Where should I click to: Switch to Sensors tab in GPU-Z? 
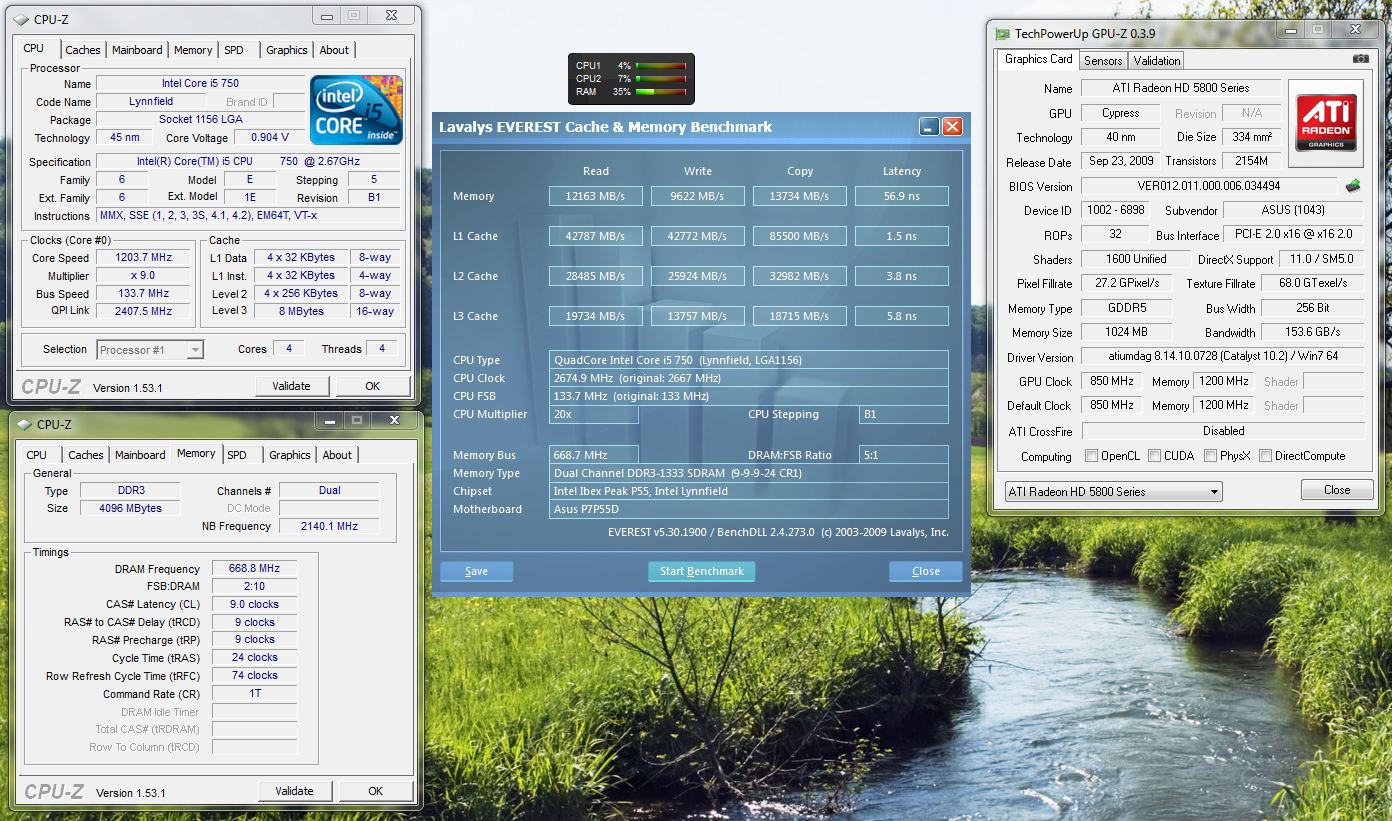tap(1103, 61)
